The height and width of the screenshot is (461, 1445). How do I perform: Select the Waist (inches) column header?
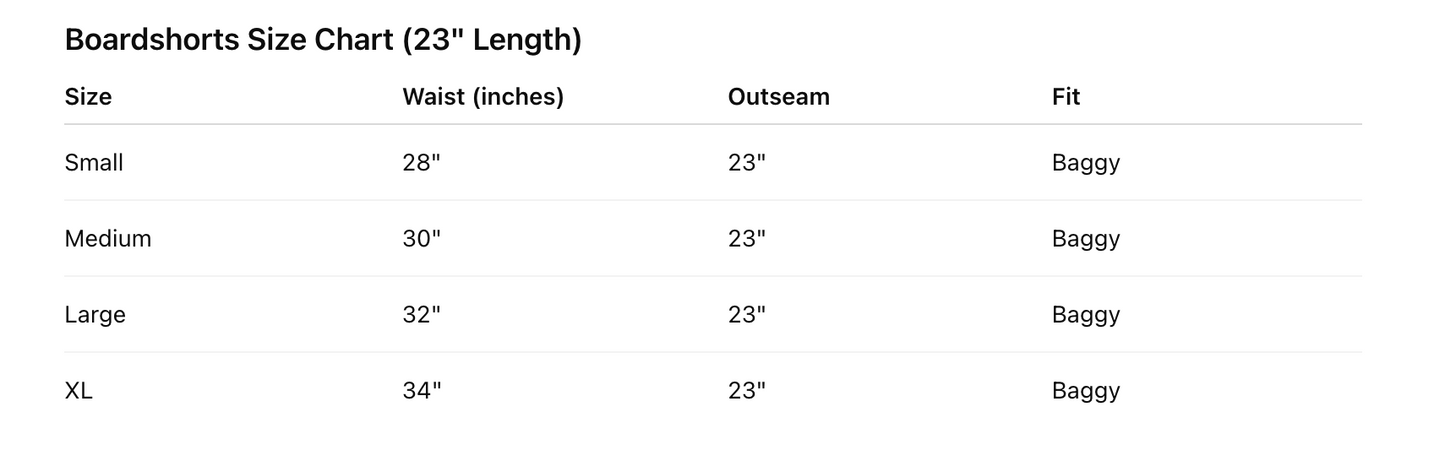click(x=483, y=97)
